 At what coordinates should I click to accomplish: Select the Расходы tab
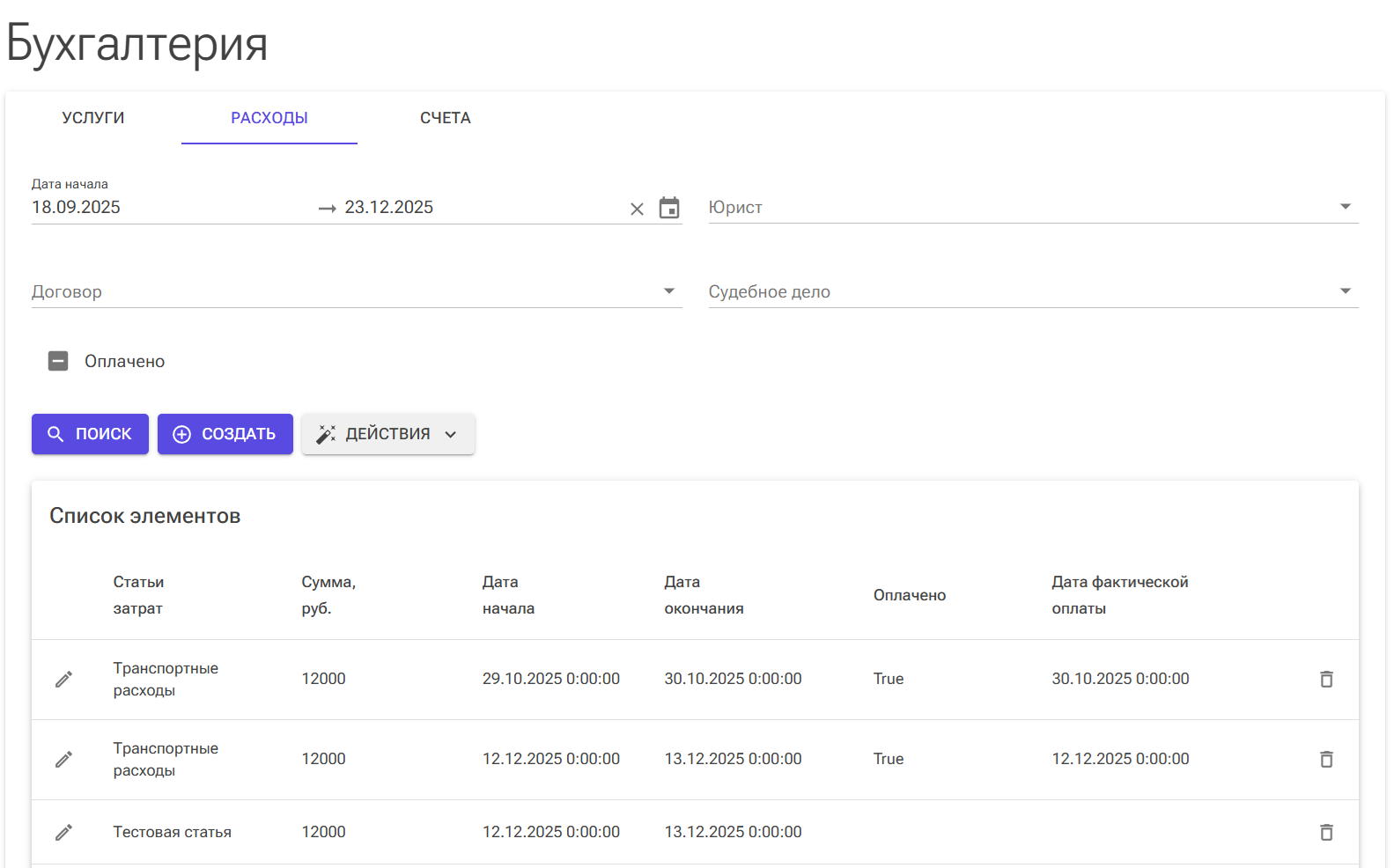[x=269, y=118]
